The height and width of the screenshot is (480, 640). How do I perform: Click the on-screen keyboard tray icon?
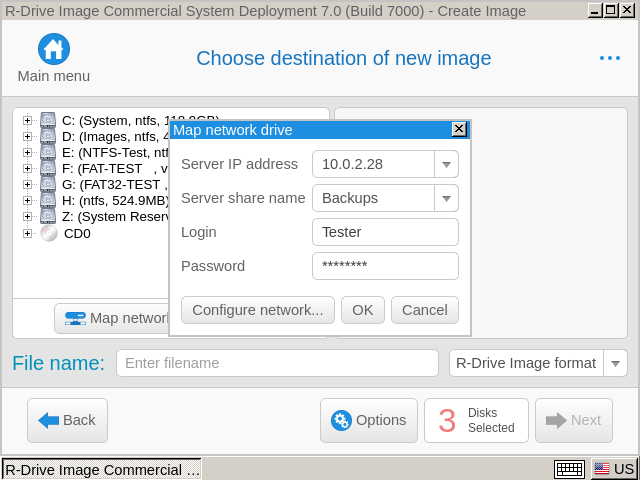tap(569, 469)
